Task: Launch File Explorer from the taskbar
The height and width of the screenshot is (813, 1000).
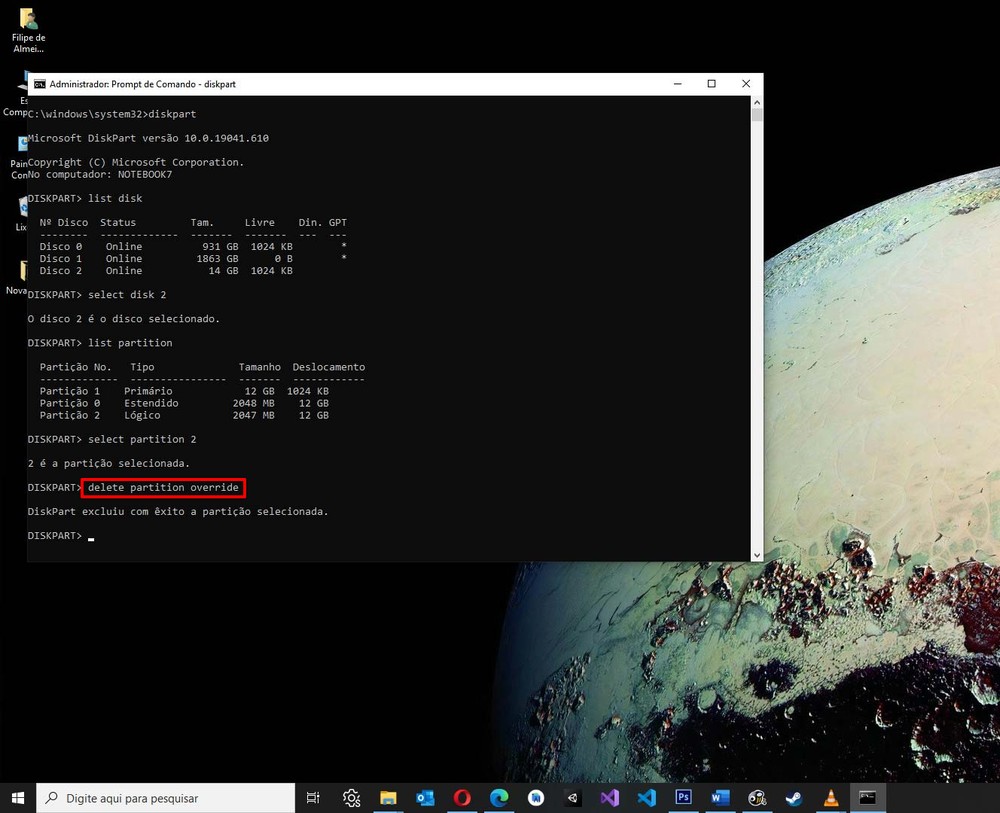Action: pyautogui.click(x=388, y=798)
